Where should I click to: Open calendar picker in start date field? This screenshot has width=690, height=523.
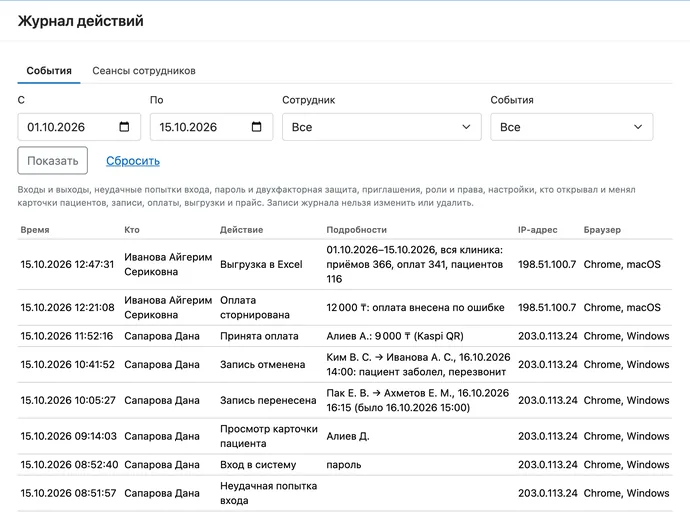(124, 127)
